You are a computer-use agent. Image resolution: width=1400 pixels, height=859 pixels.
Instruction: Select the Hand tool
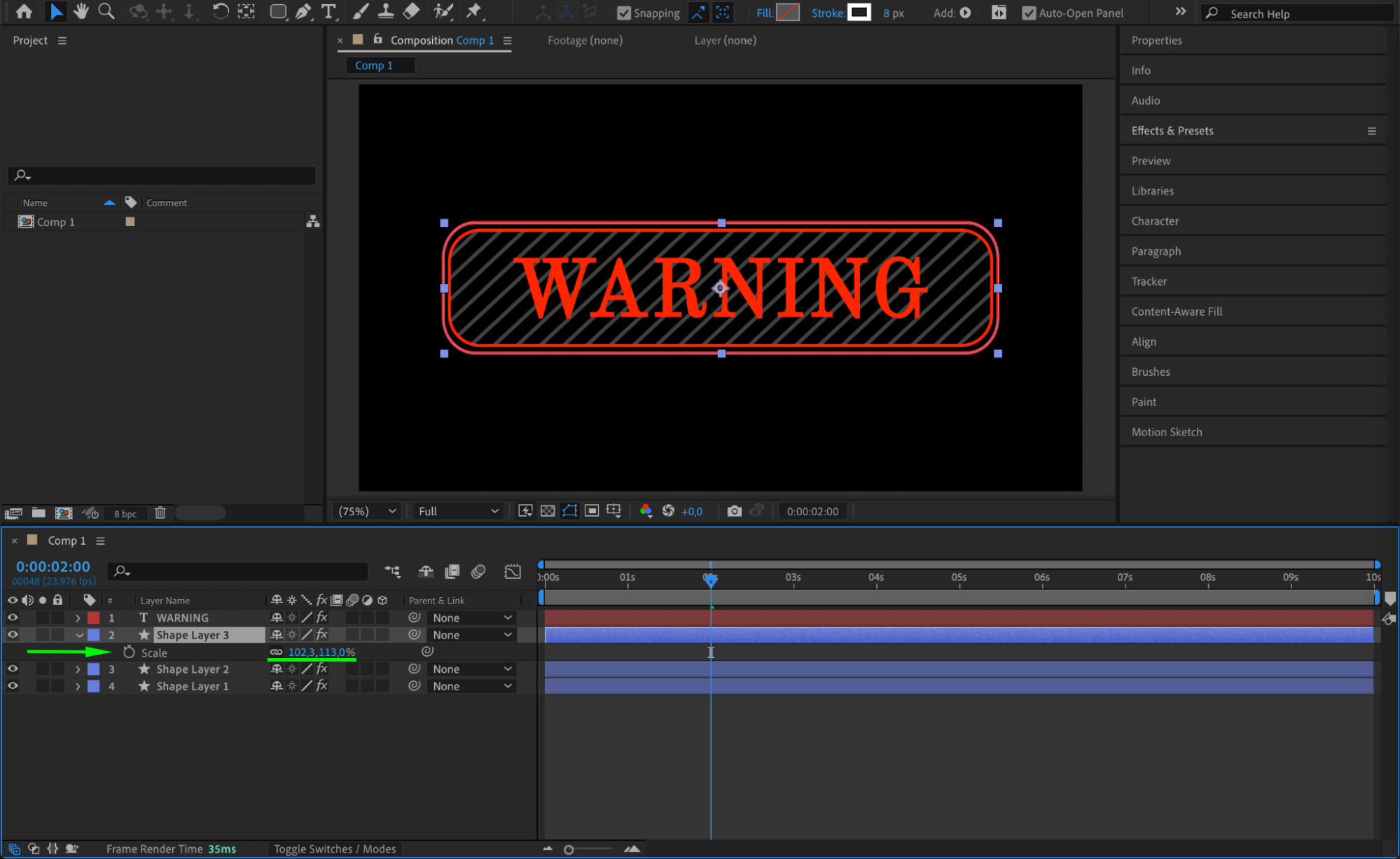pos(81,11)
